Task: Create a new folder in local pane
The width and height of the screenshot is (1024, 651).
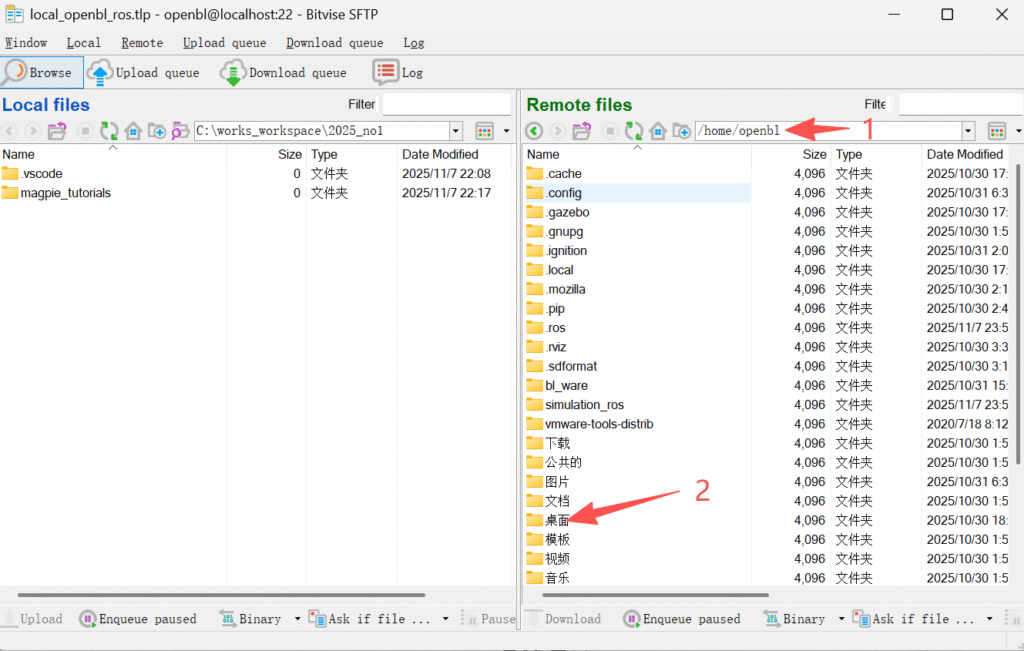Action: pos(157,131)
